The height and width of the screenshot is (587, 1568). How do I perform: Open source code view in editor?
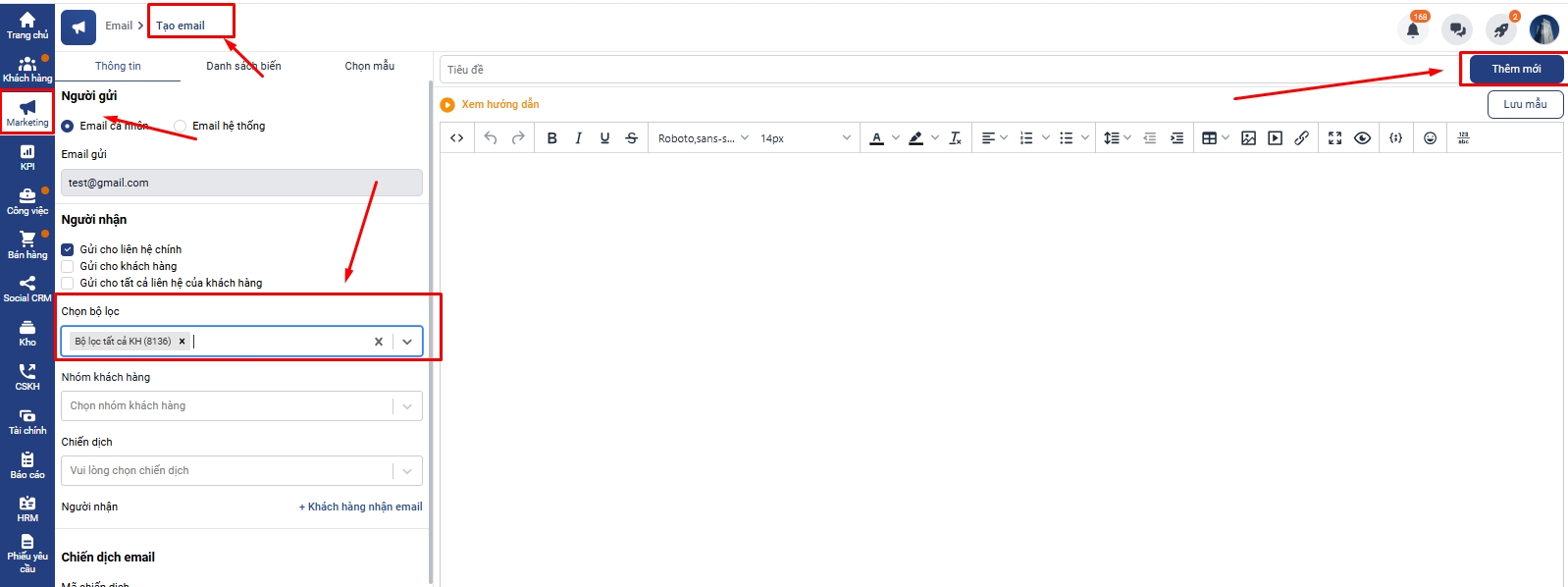pyautogui.click(x=457, y=138)
